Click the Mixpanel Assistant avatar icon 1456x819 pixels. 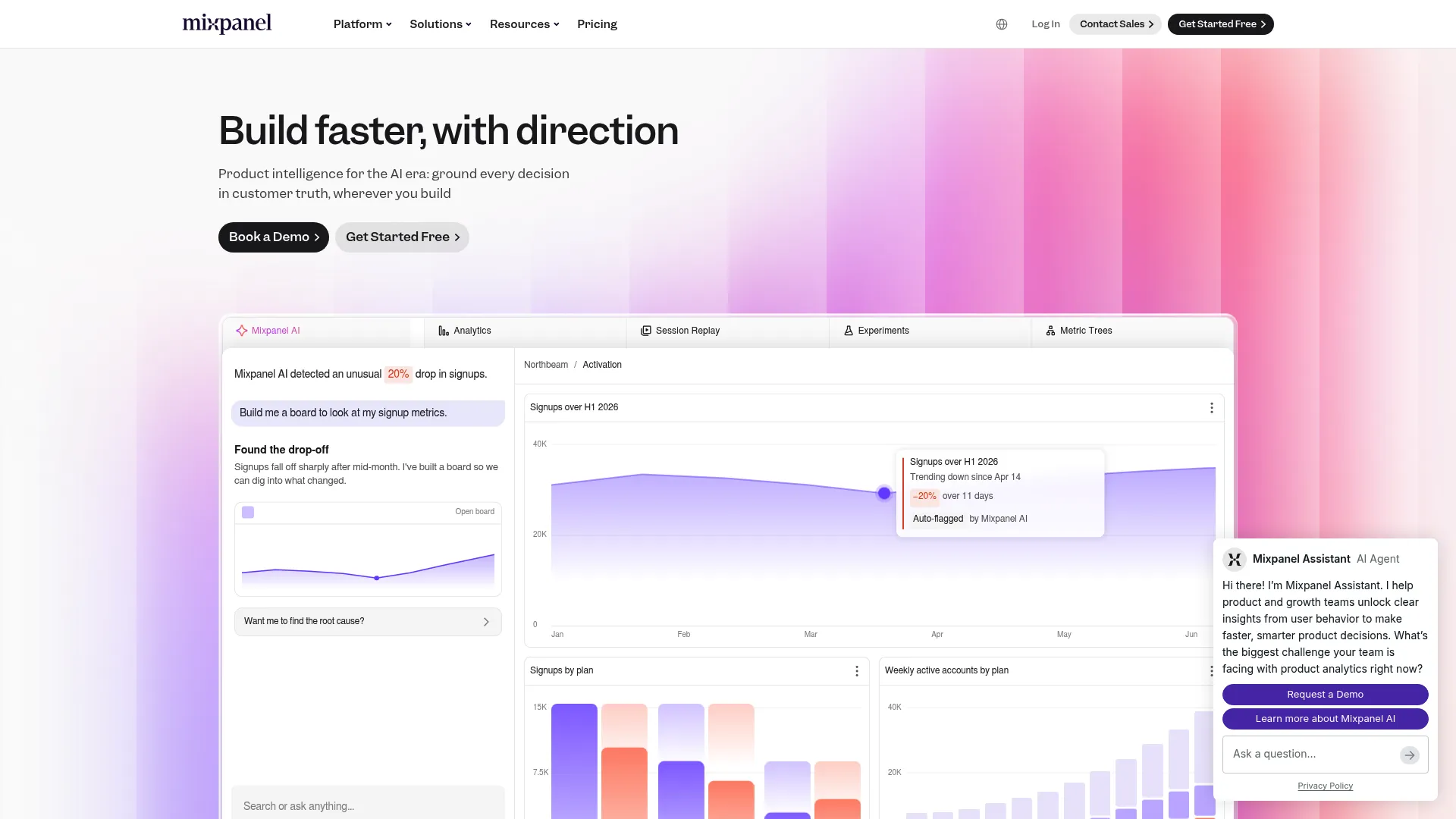(1235, 560)
